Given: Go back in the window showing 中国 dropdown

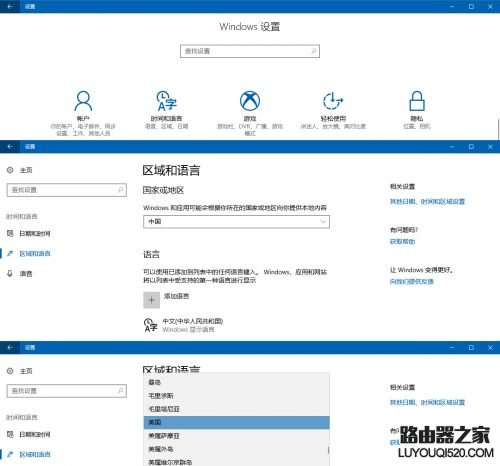Looking at the screenshot, I should point(10,146).
